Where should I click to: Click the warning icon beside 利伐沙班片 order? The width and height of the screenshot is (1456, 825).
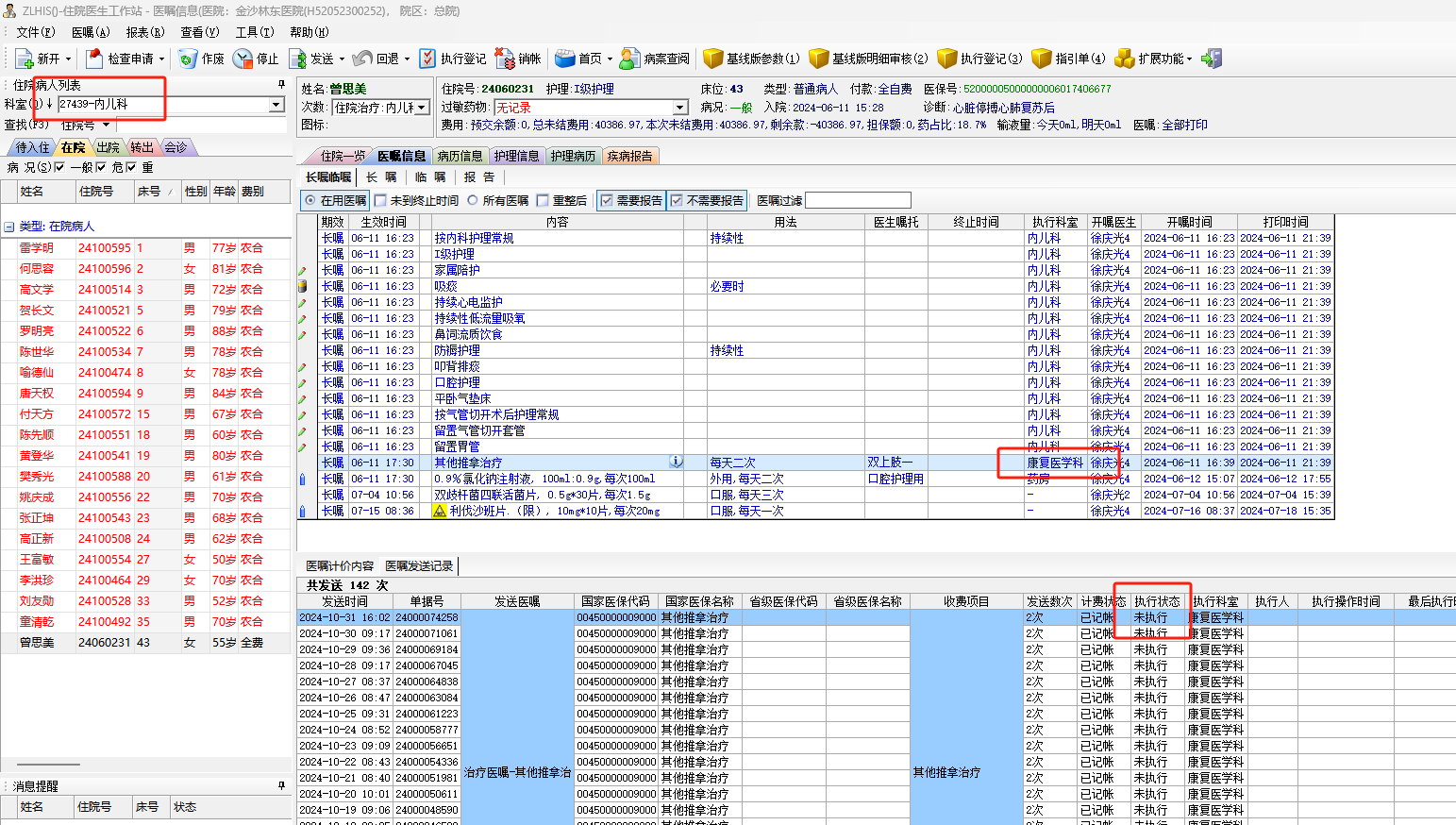click(x=439, y=511)
